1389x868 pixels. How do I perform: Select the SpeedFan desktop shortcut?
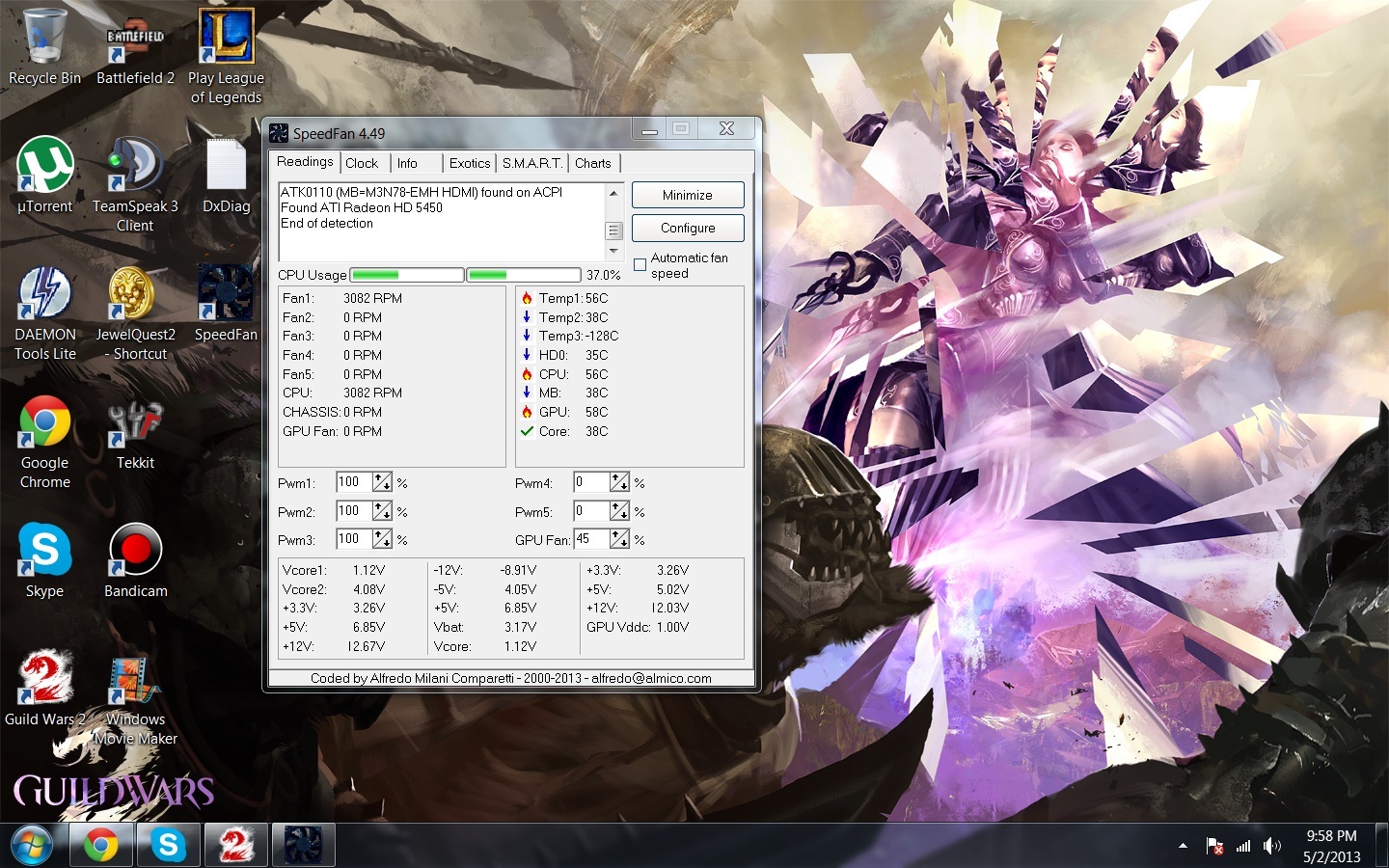226,304
